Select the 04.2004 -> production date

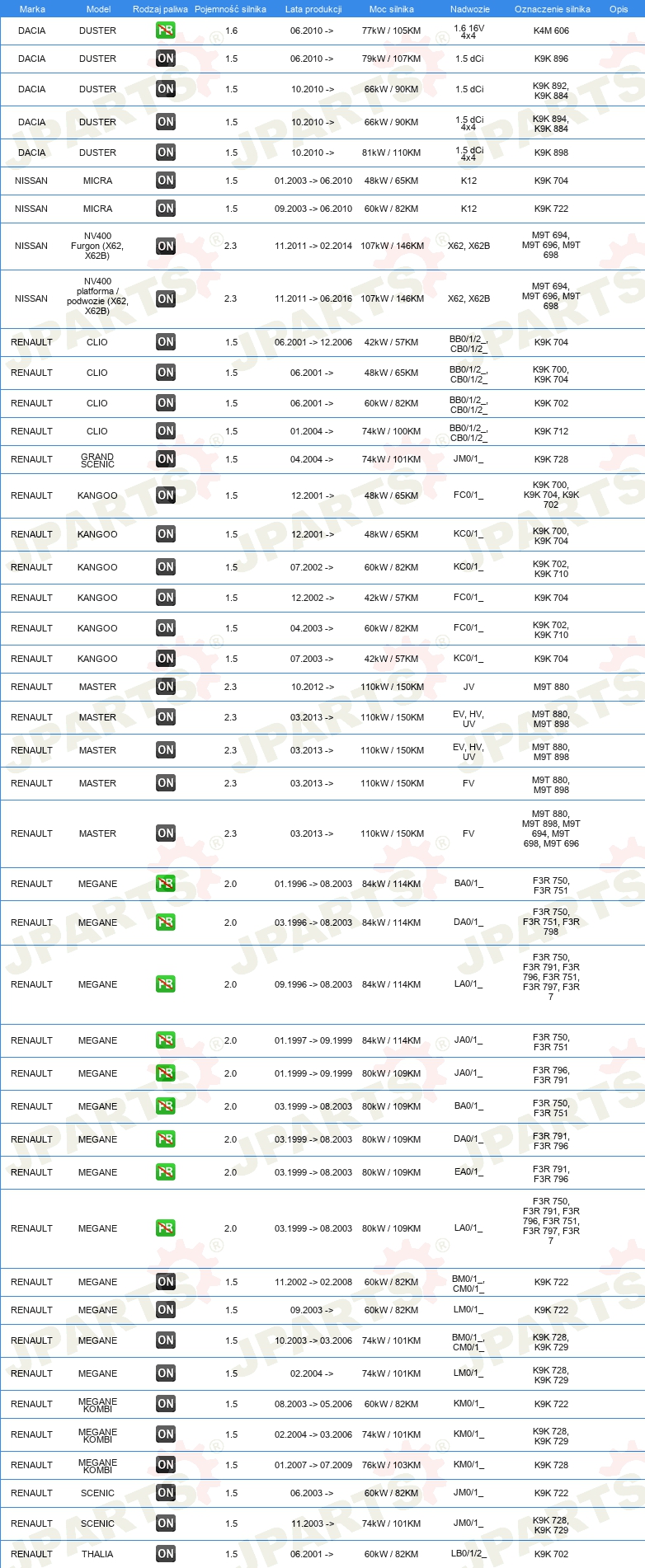[312, 459]
